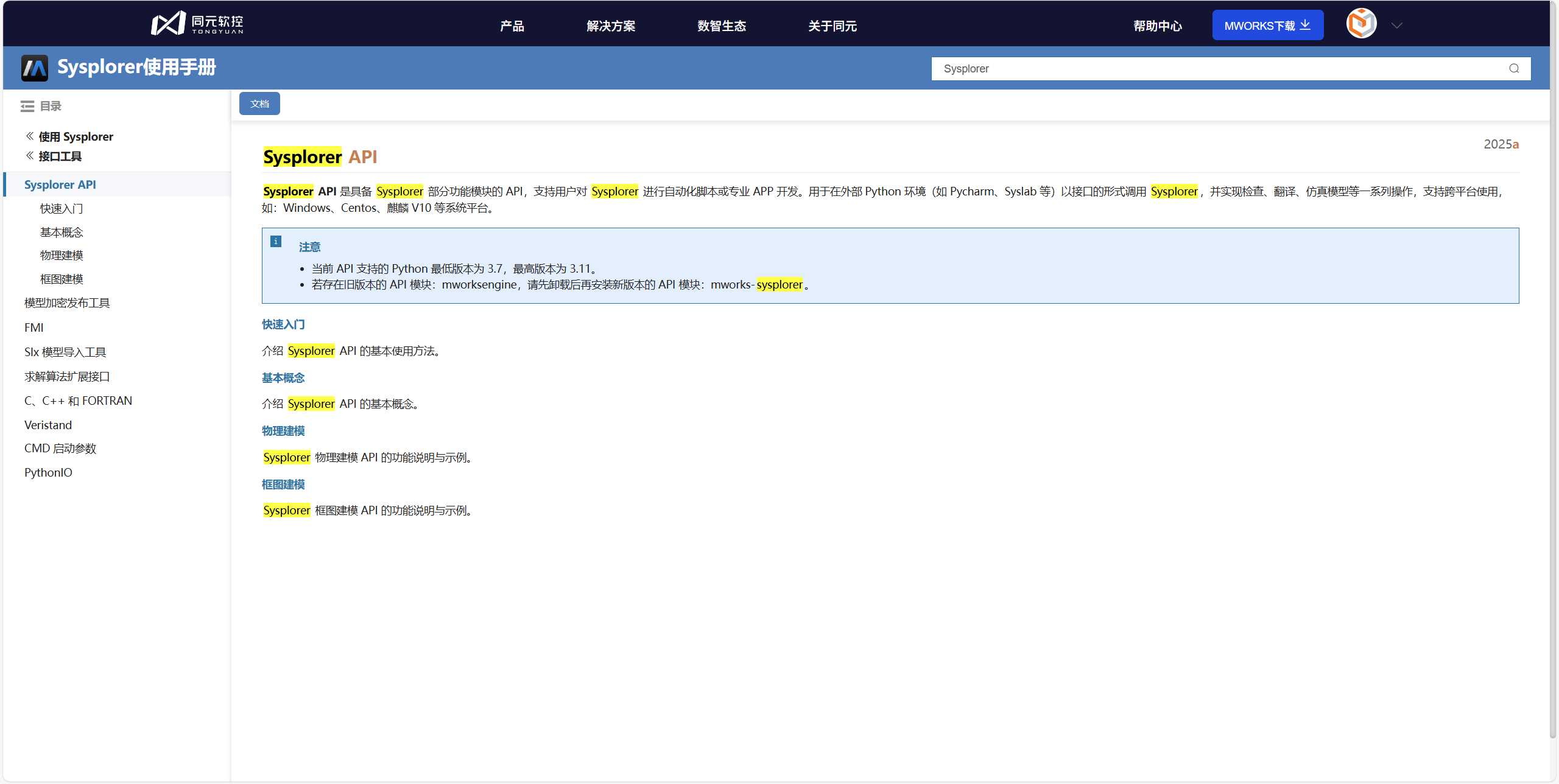Open C、C++ 和 FORTRAN entry
This screenshot has width=1559, height=784.
point(78,401)
